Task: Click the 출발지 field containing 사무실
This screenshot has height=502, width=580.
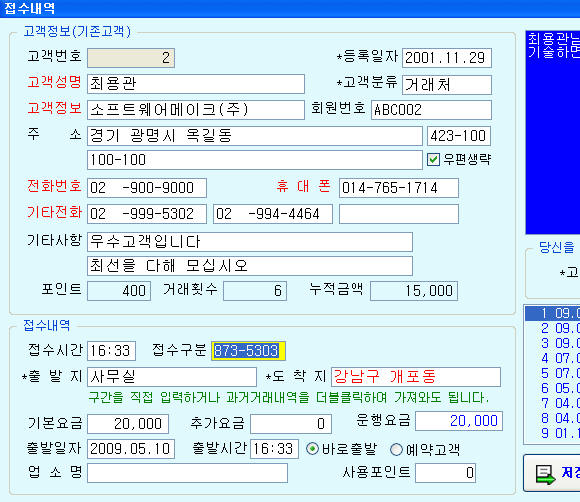Action: point(172,377)
